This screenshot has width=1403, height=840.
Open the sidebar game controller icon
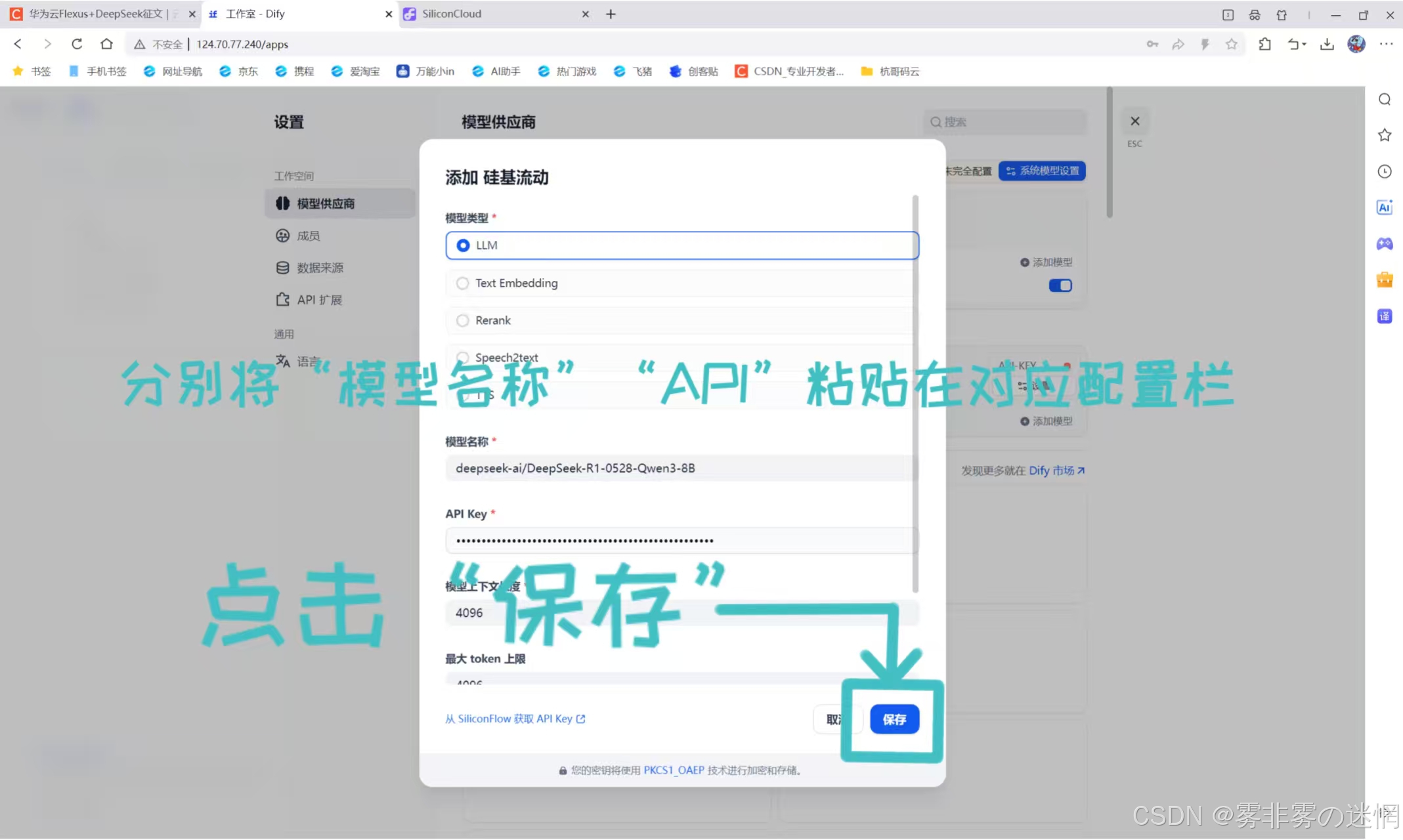[x=1385, y=243]
